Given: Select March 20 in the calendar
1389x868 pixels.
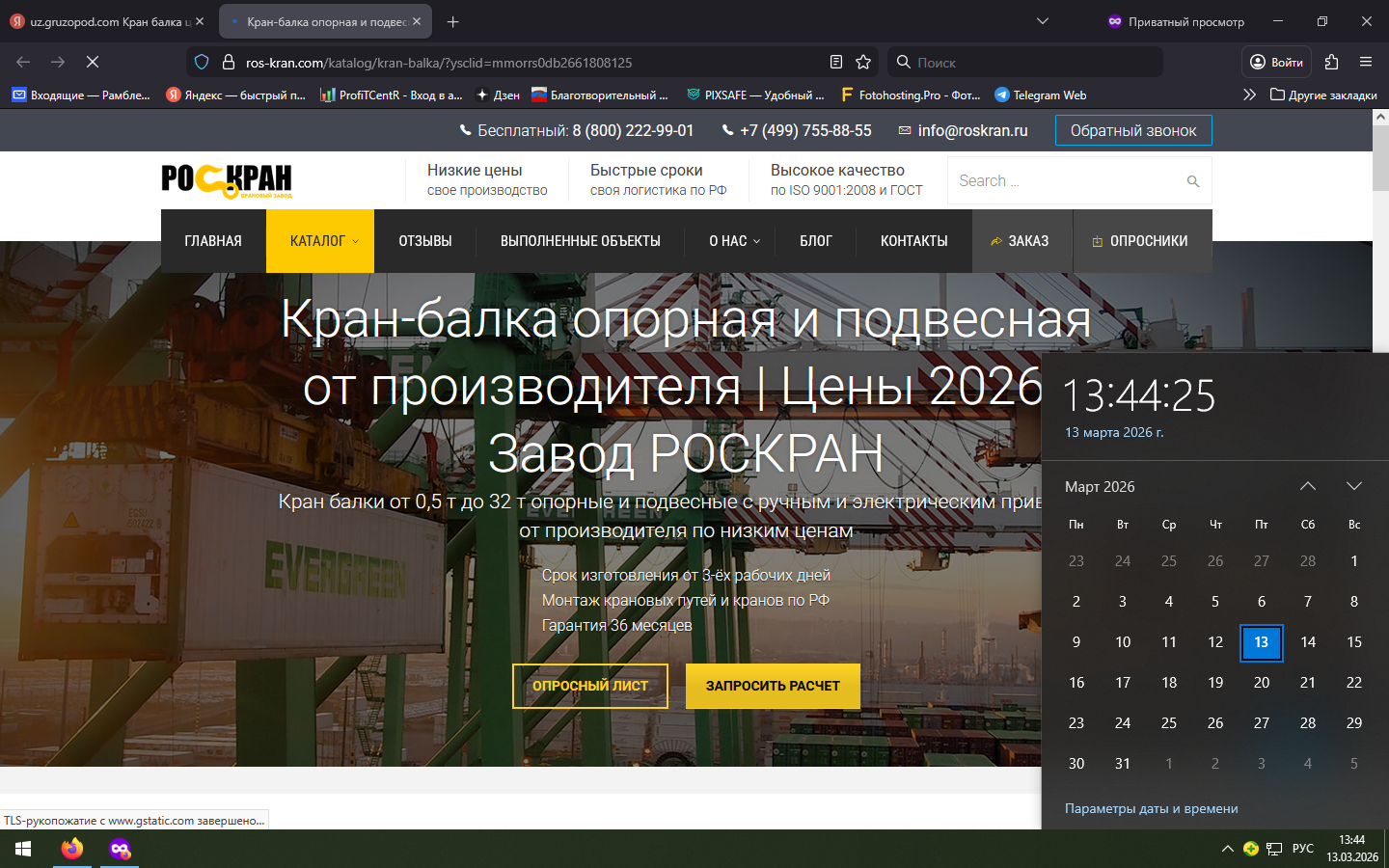Looking at the screenshot, I should click(x=1261, y=683).
